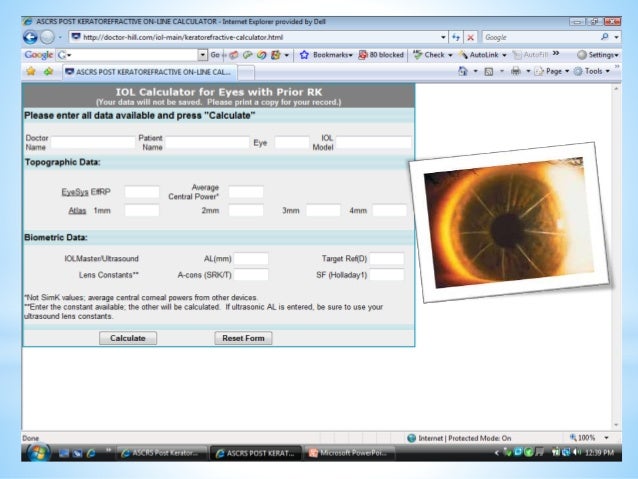The height and width of the screenshot is (479, 638).
Task: Expand the Print options dropdown arrow
Action: tap(528, 72)
